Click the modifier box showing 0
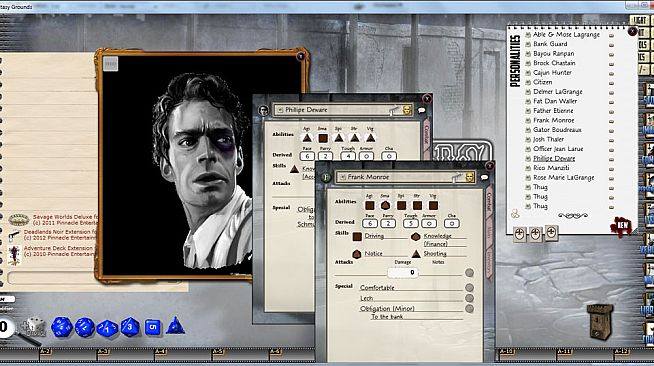The image size is (654, 366). coord(5,327)
